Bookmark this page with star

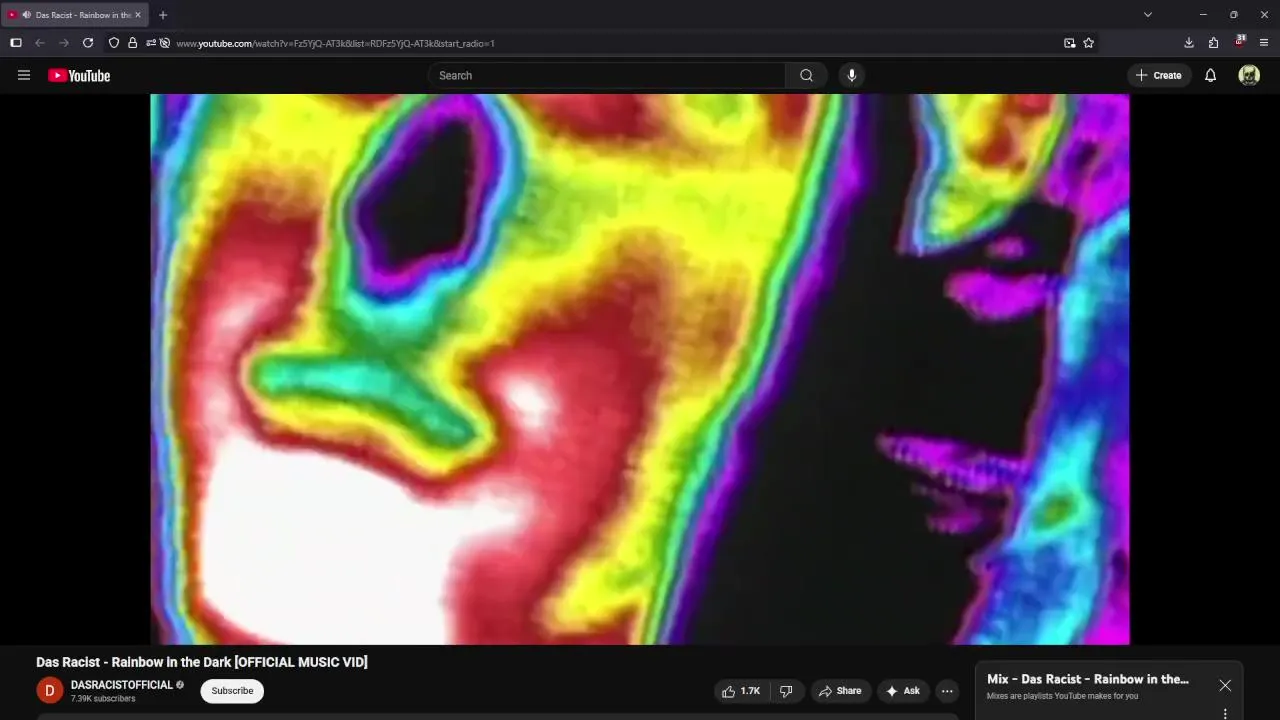pyautogui.click(x=1088, y=43)
